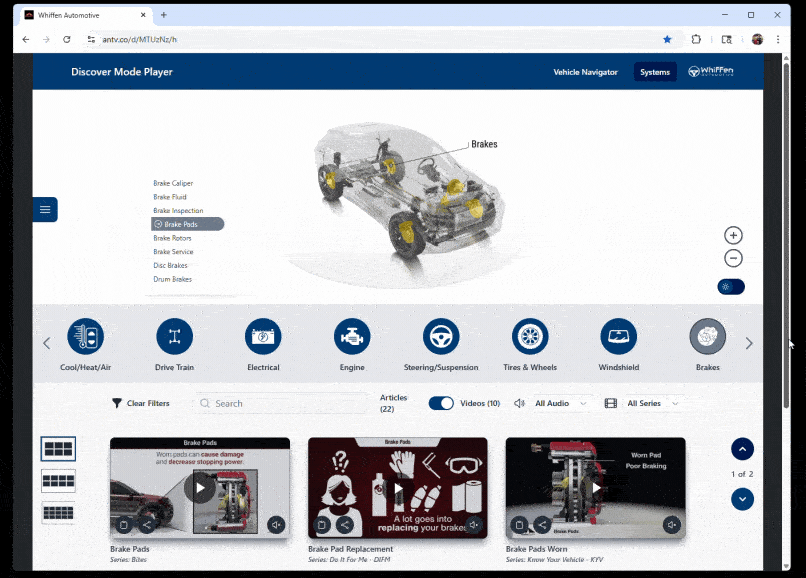Select Brake Rotors from the list
This screenshot has height=578, width=806.
[x=172, y=238]
